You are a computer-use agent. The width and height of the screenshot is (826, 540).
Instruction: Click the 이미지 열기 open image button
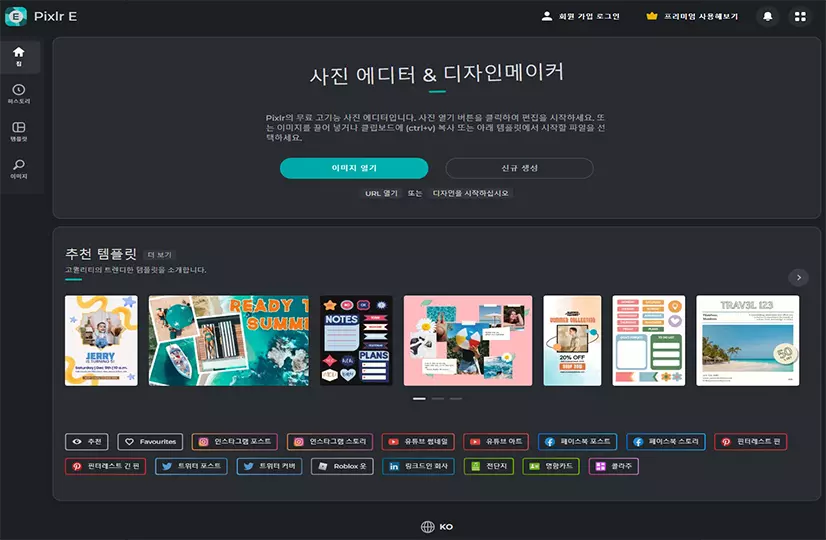coord(354,168)
